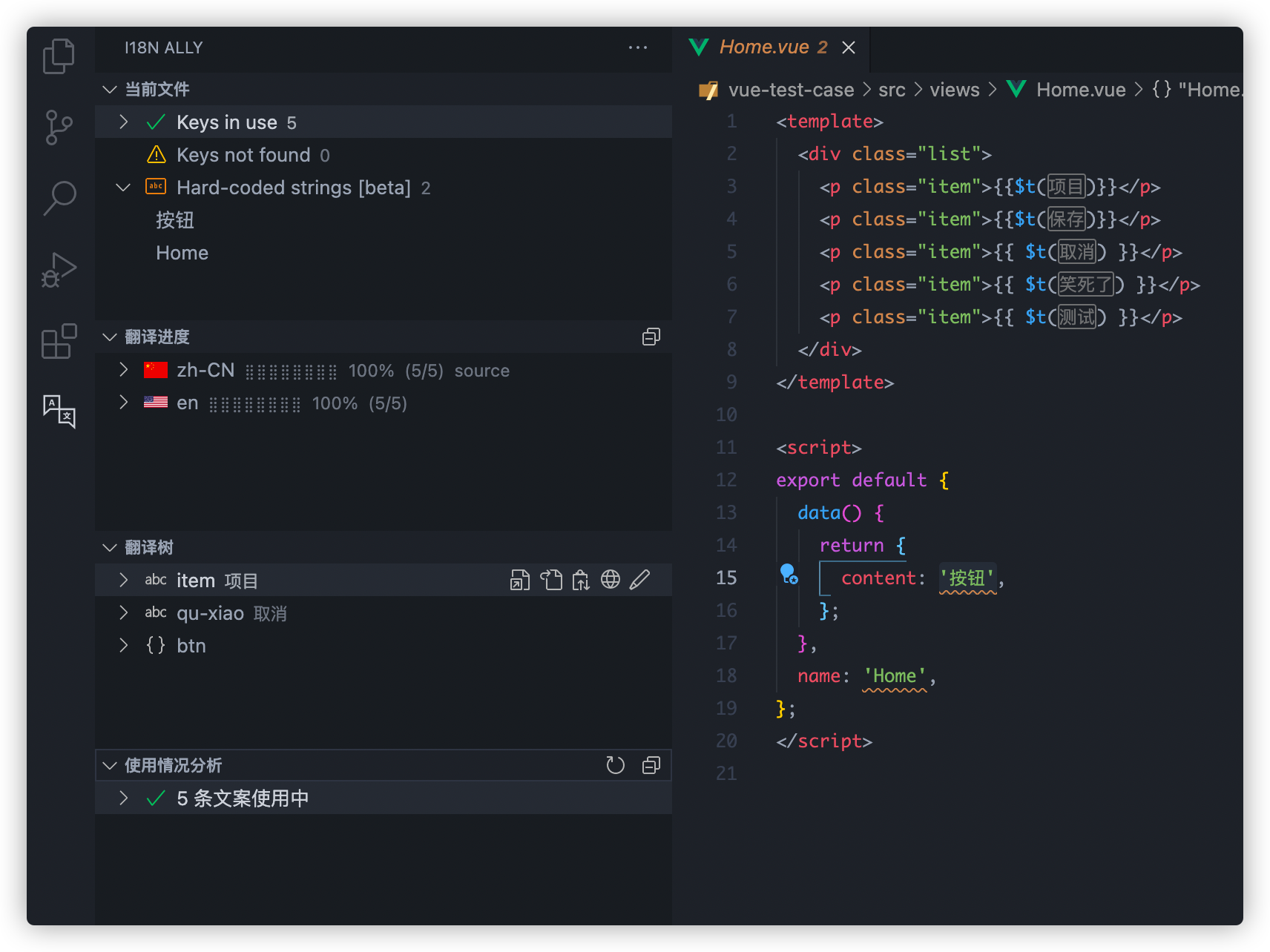
Task: Click the lightbulb quick-fix icon on line 15
Action: click(x=789, y=574)
